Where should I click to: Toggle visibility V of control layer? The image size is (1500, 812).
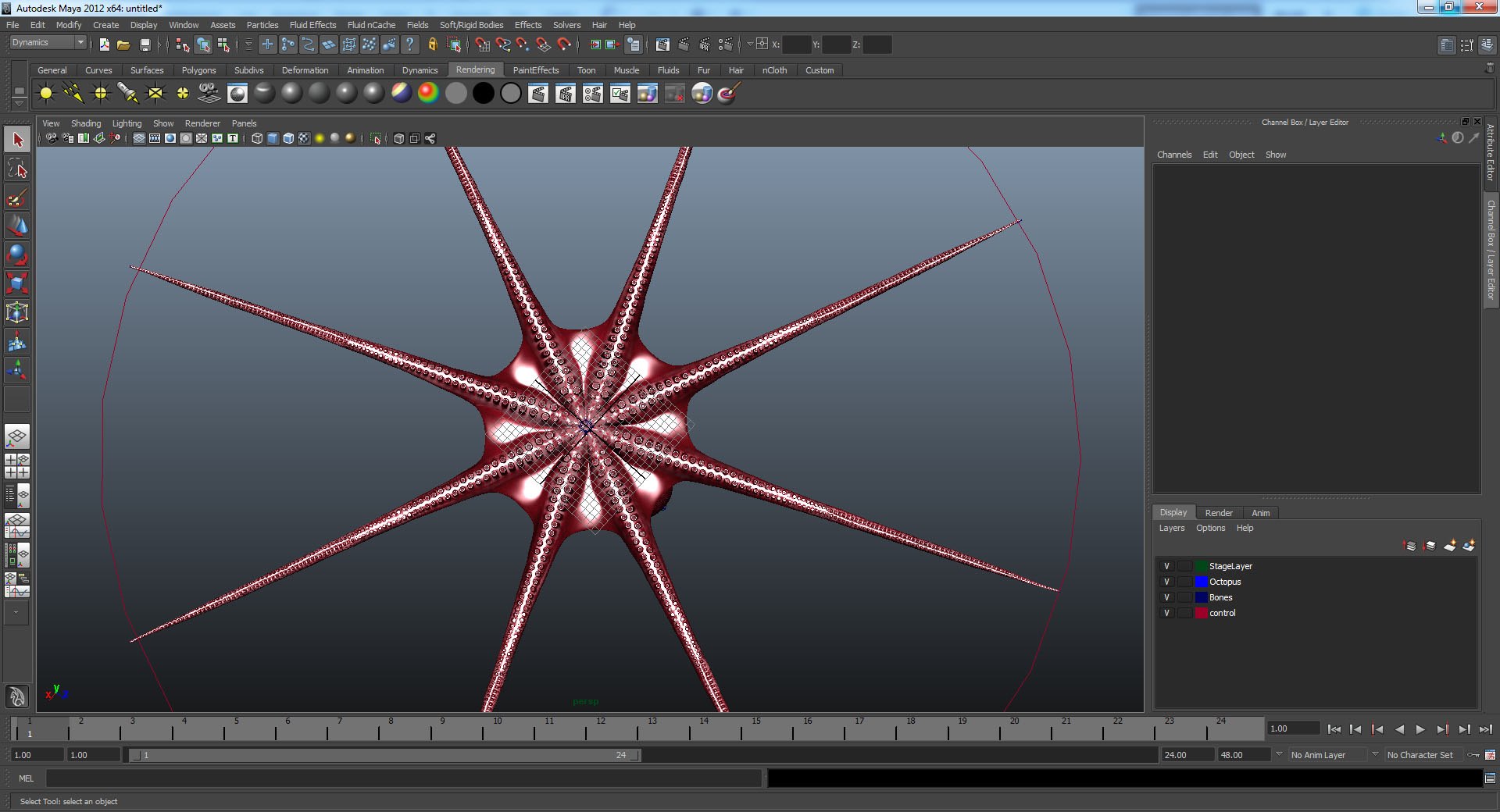tap(1166, 613)
